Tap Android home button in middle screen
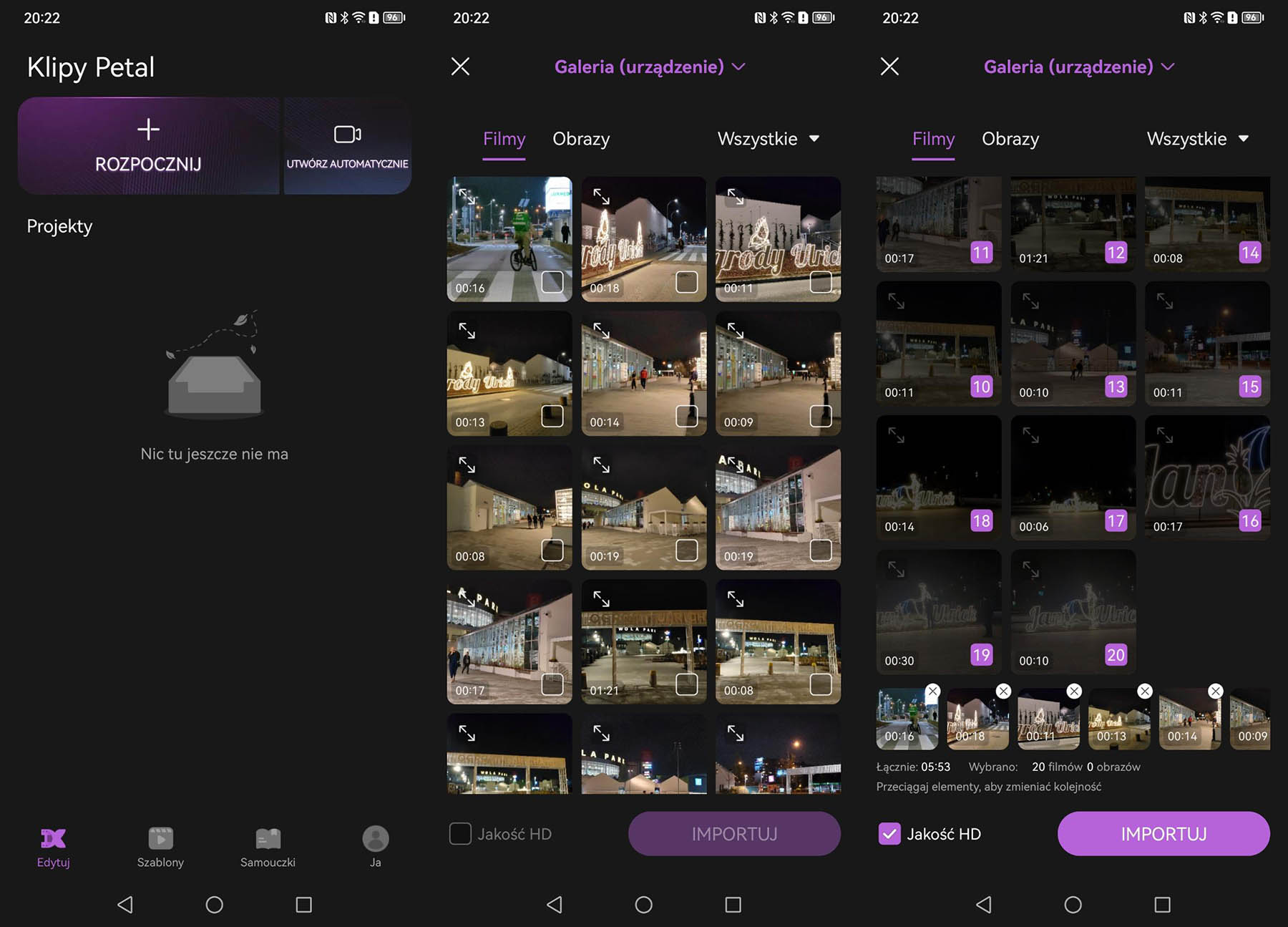1288x927 pixels. tap(643, 904)
